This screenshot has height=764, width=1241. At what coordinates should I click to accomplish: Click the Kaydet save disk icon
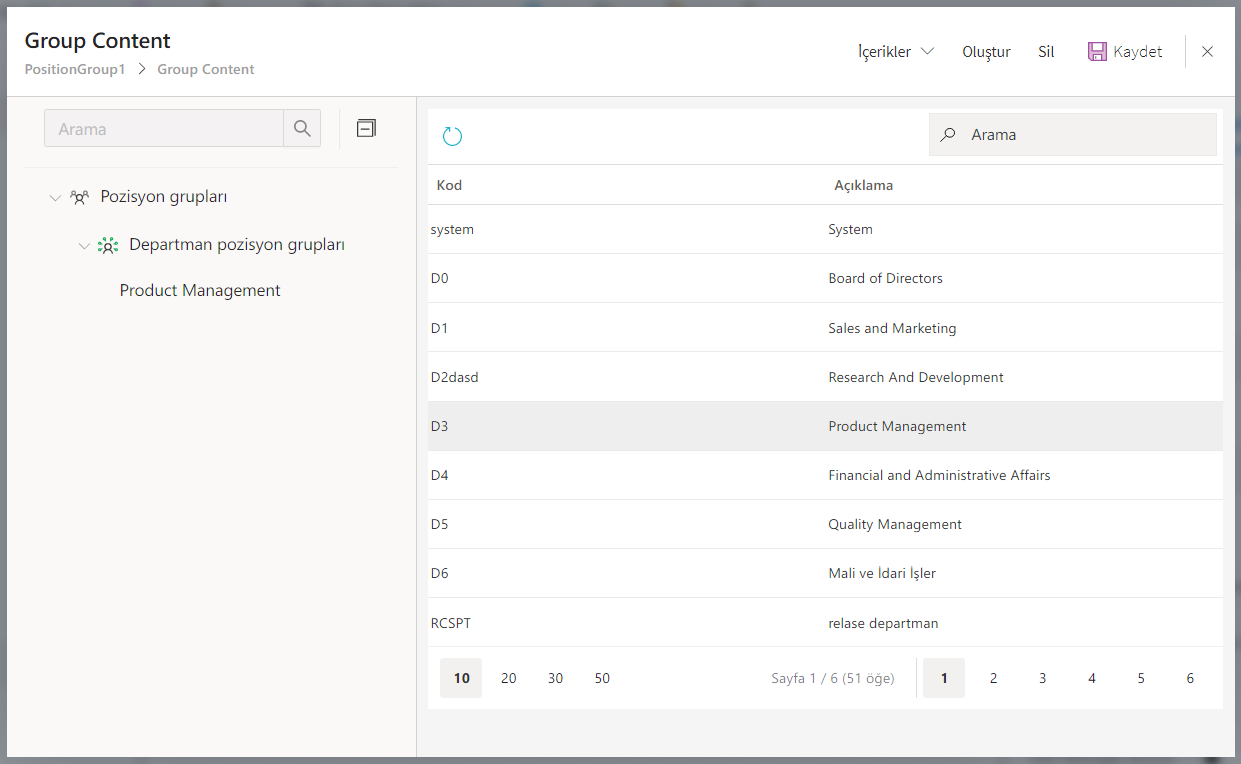(1097, 52)
